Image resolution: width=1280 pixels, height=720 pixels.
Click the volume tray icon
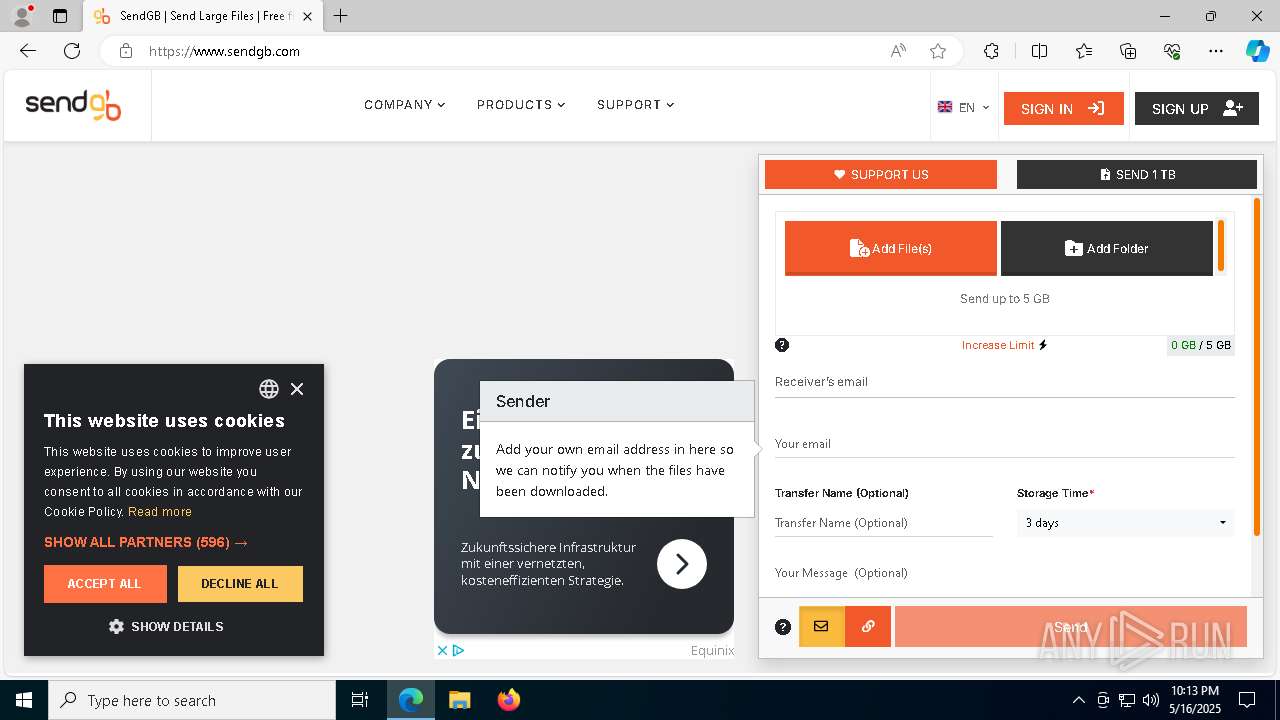click(1150, 700)
